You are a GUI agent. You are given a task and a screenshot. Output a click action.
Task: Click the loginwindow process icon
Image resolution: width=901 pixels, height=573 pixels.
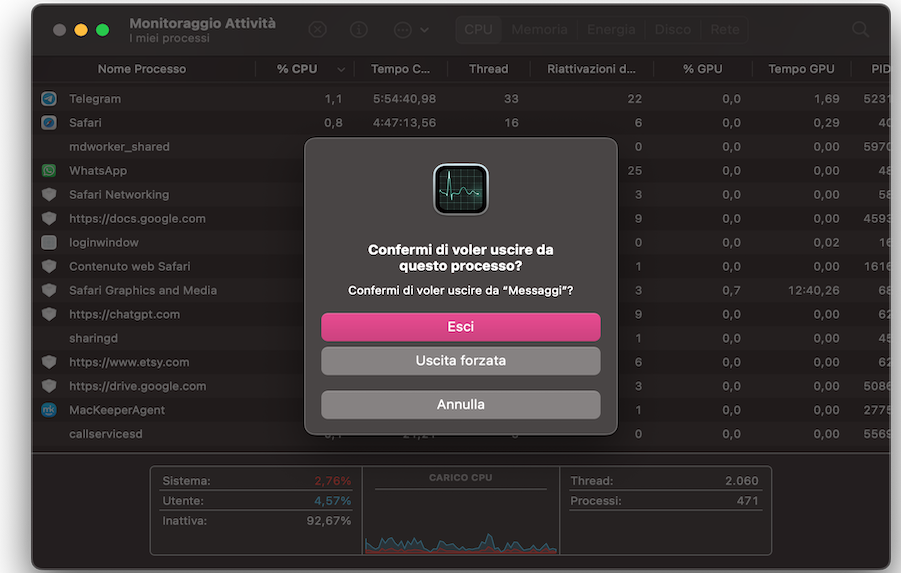tap(49, 243)
